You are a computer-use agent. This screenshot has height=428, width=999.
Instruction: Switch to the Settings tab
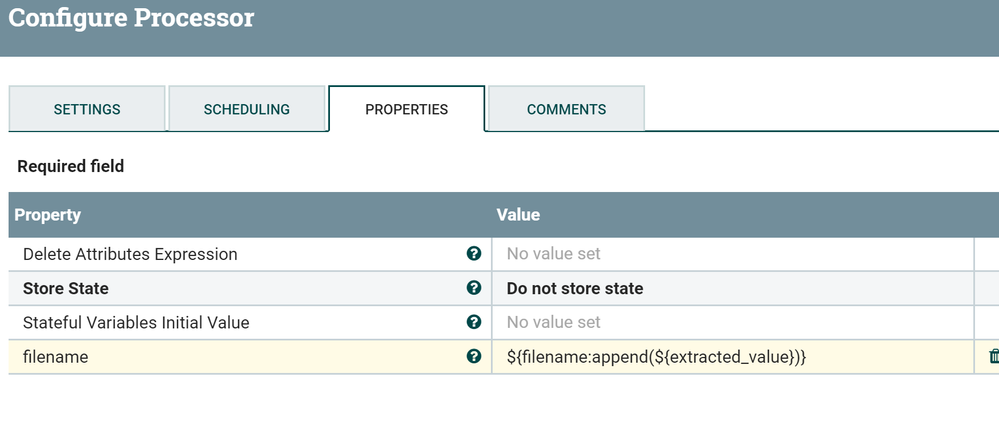click(x=87, y=109)
